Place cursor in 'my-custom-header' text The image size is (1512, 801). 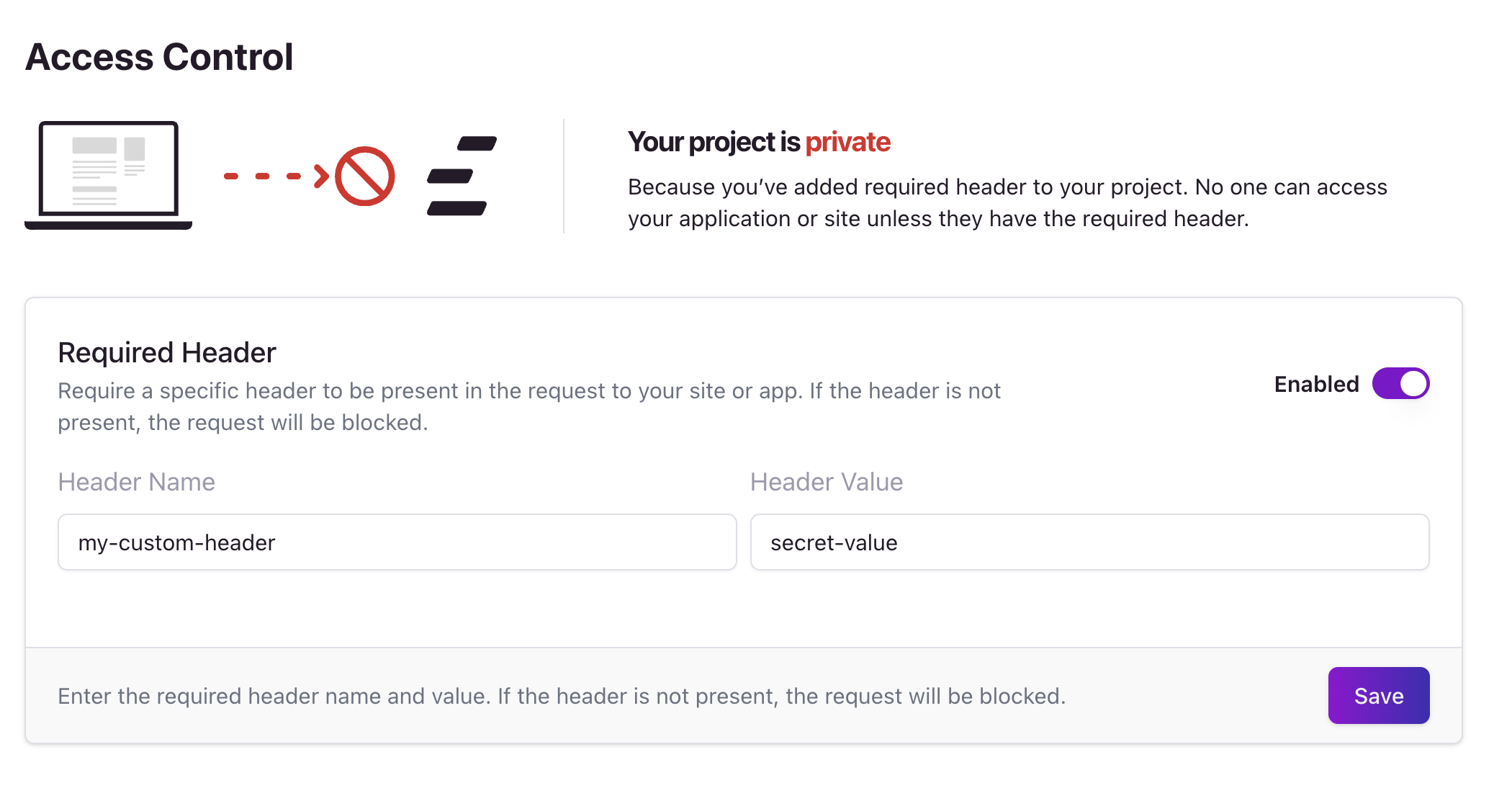176,542
